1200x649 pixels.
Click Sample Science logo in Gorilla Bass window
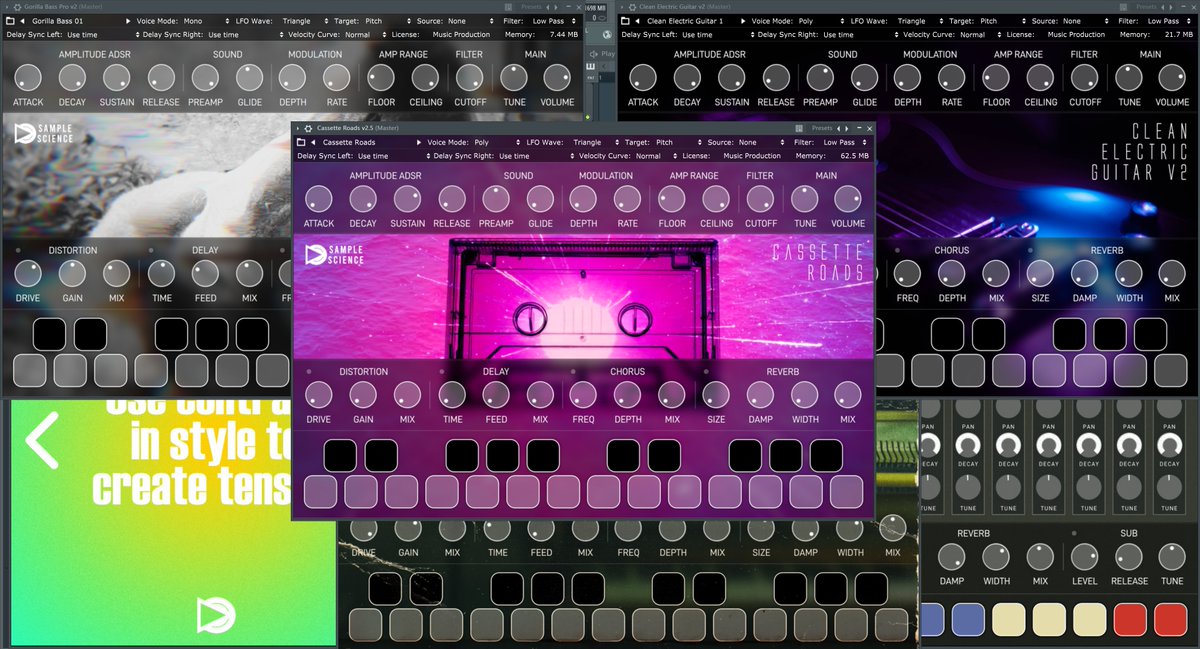click(43, 133)
